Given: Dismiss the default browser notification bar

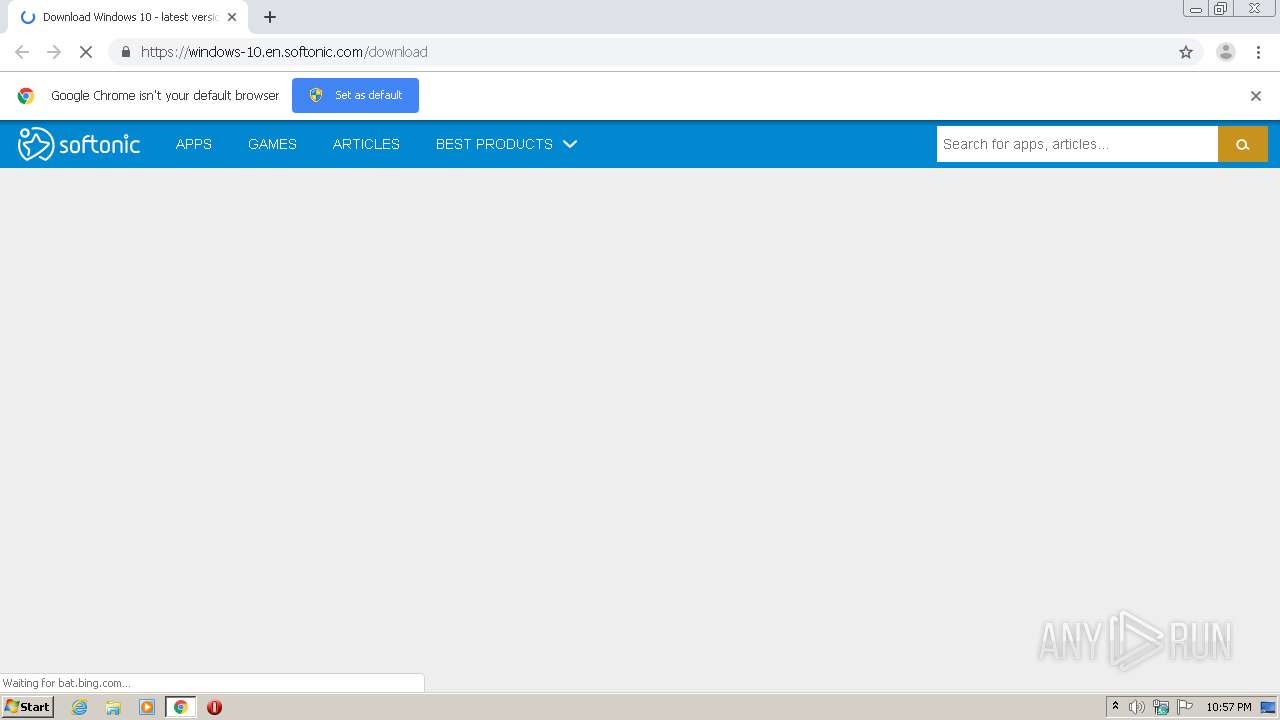Looking at the screenshot, I should pos(1256,96).
